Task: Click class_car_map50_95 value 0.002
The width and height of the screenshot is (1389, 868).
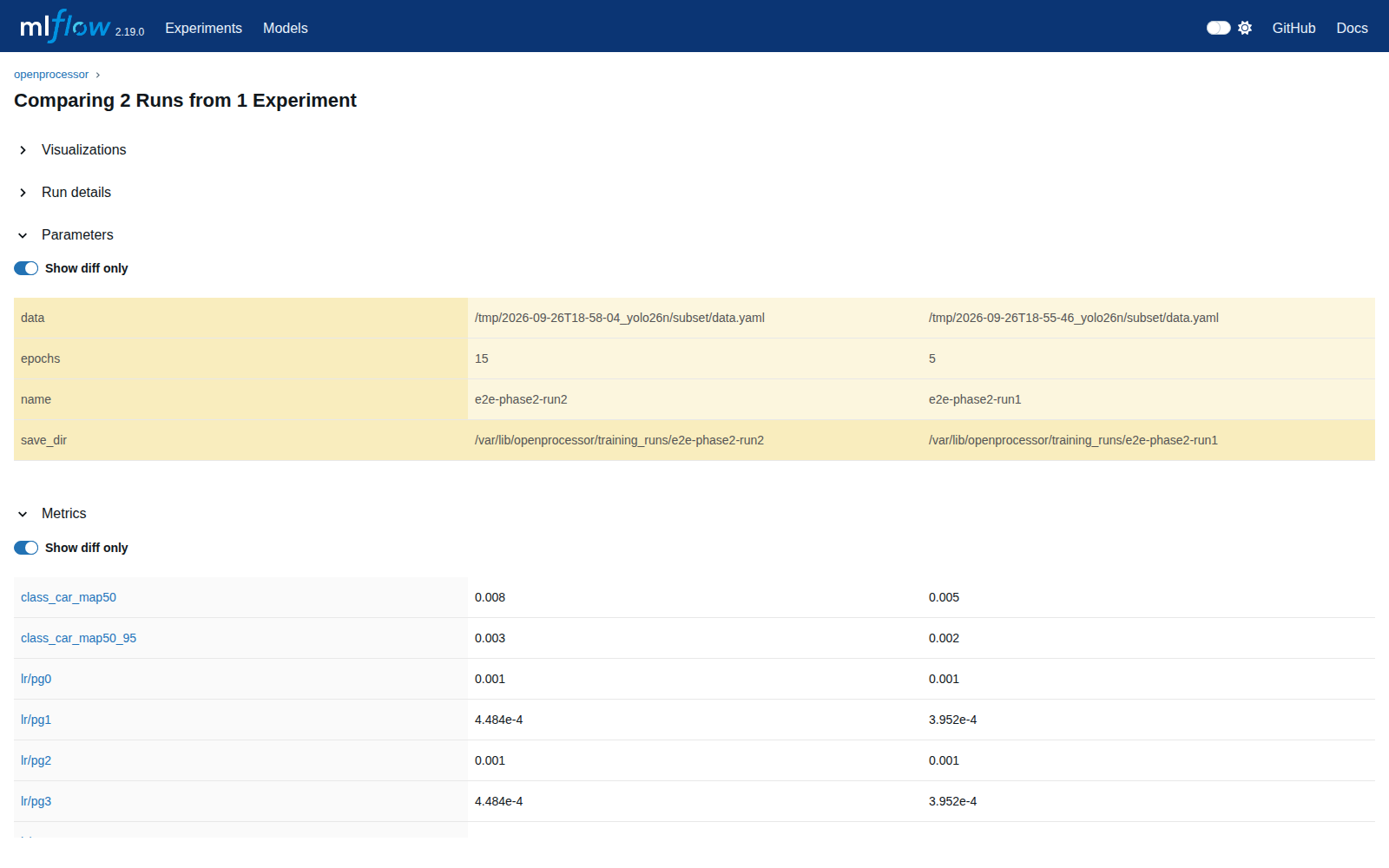Action: tap(944, 638)
